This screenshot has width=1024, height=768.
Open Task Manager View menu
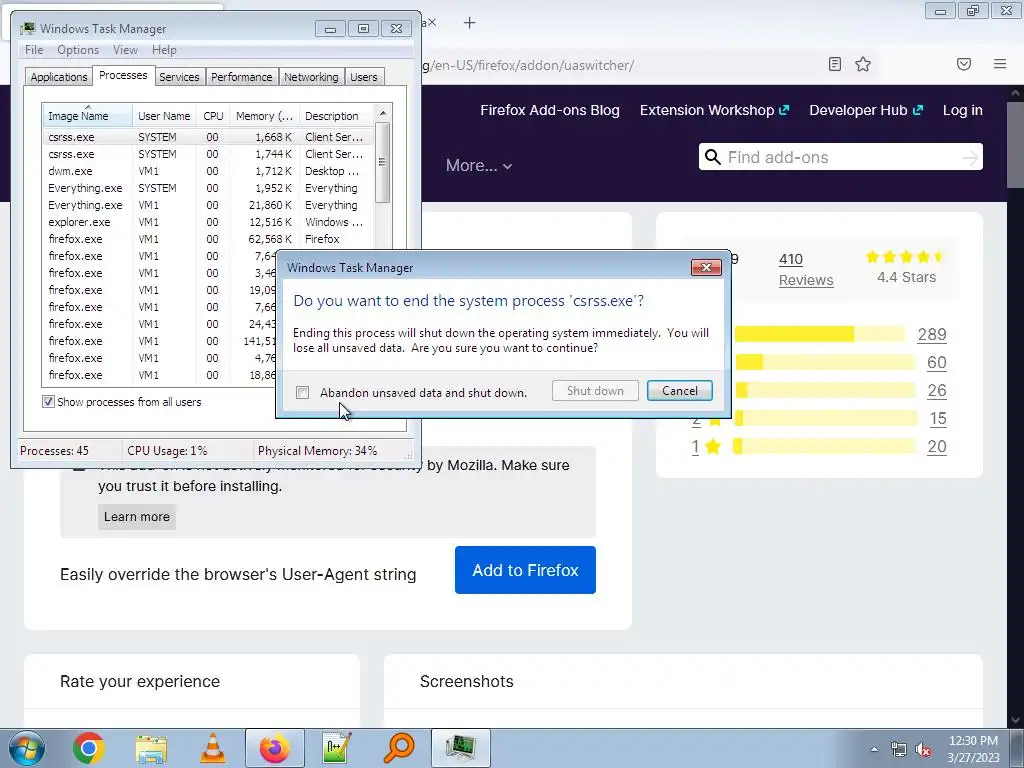[125, 50]
